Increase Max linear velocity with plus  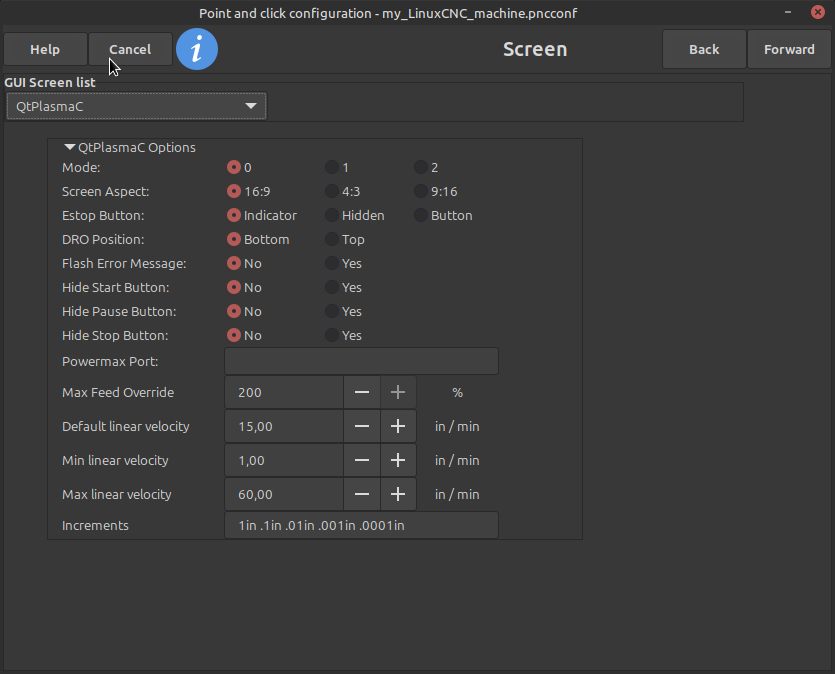[398, 495]
